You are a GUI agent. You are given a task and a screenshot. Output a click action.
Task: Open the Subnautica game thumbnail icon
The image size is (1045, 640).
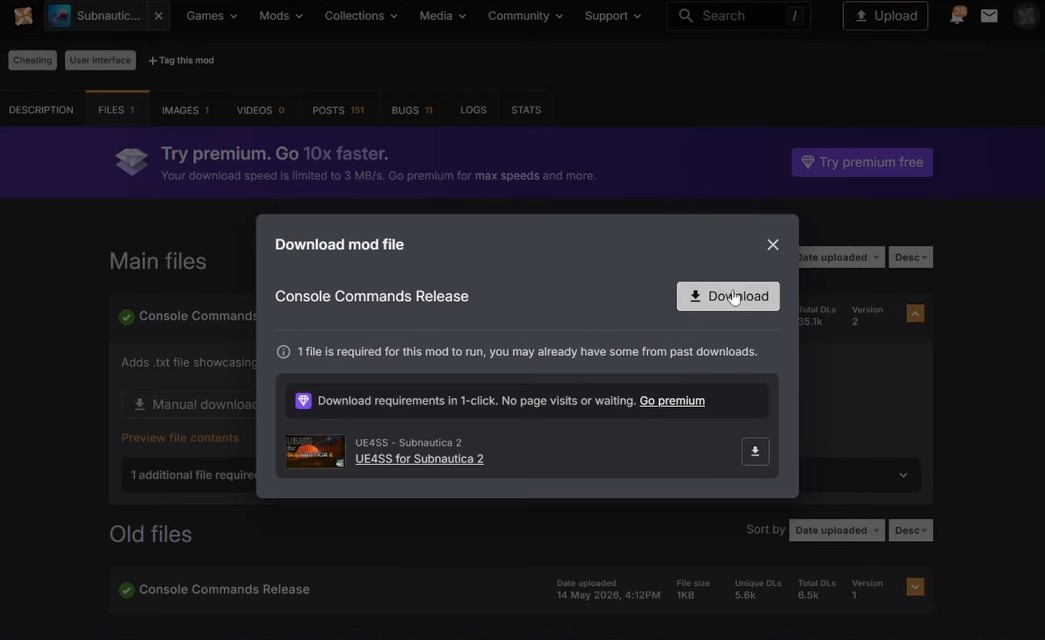pyautogui.click(x=59, y=15)
